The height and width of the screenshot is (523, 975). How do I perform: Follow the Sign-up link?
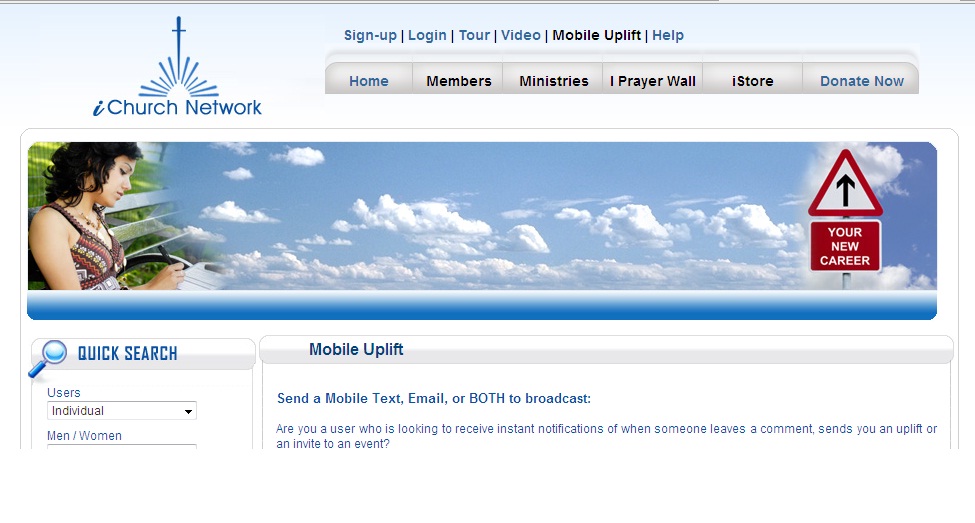(x=370, y=35)
